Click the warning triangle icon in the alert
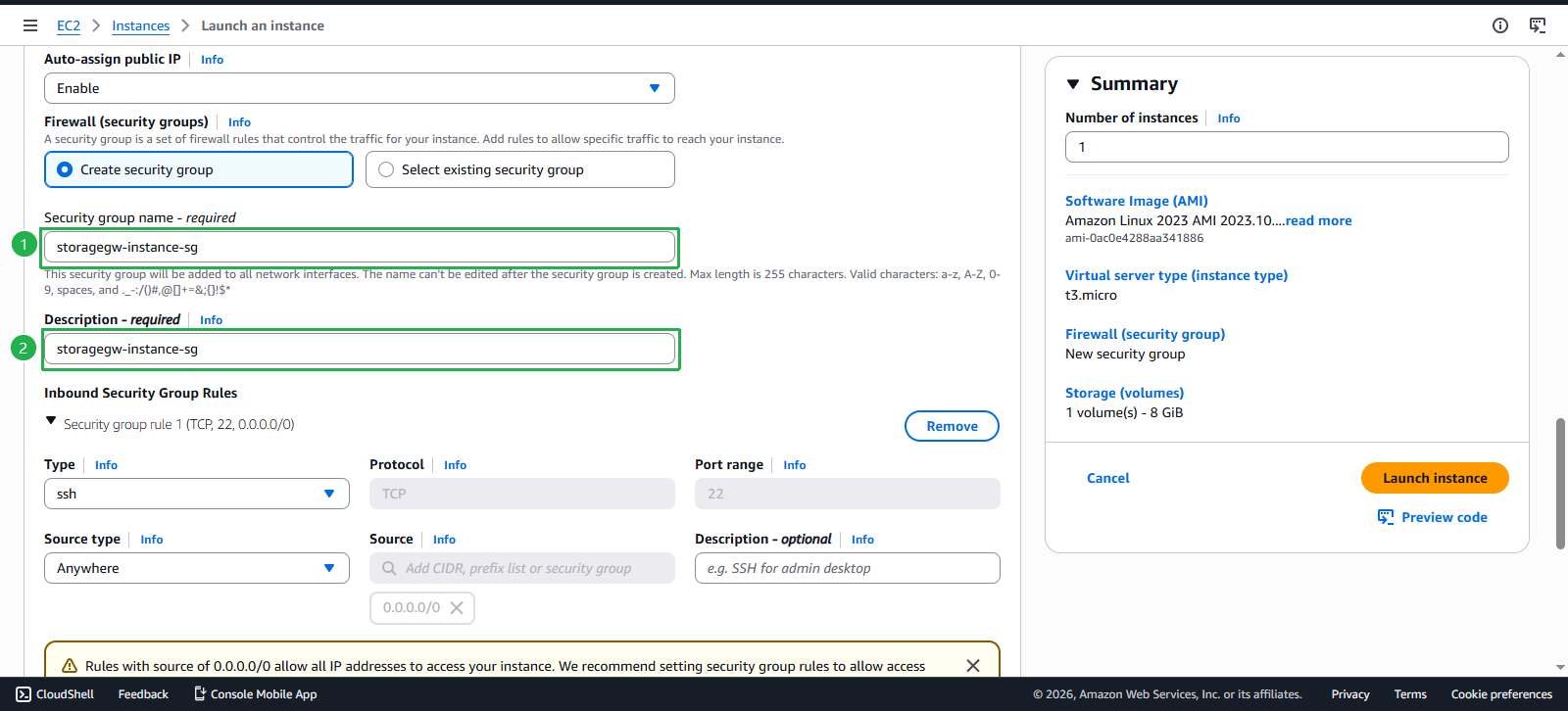Screen dimensions: 1568x711 pyautogui.click(x=70, y=666)
